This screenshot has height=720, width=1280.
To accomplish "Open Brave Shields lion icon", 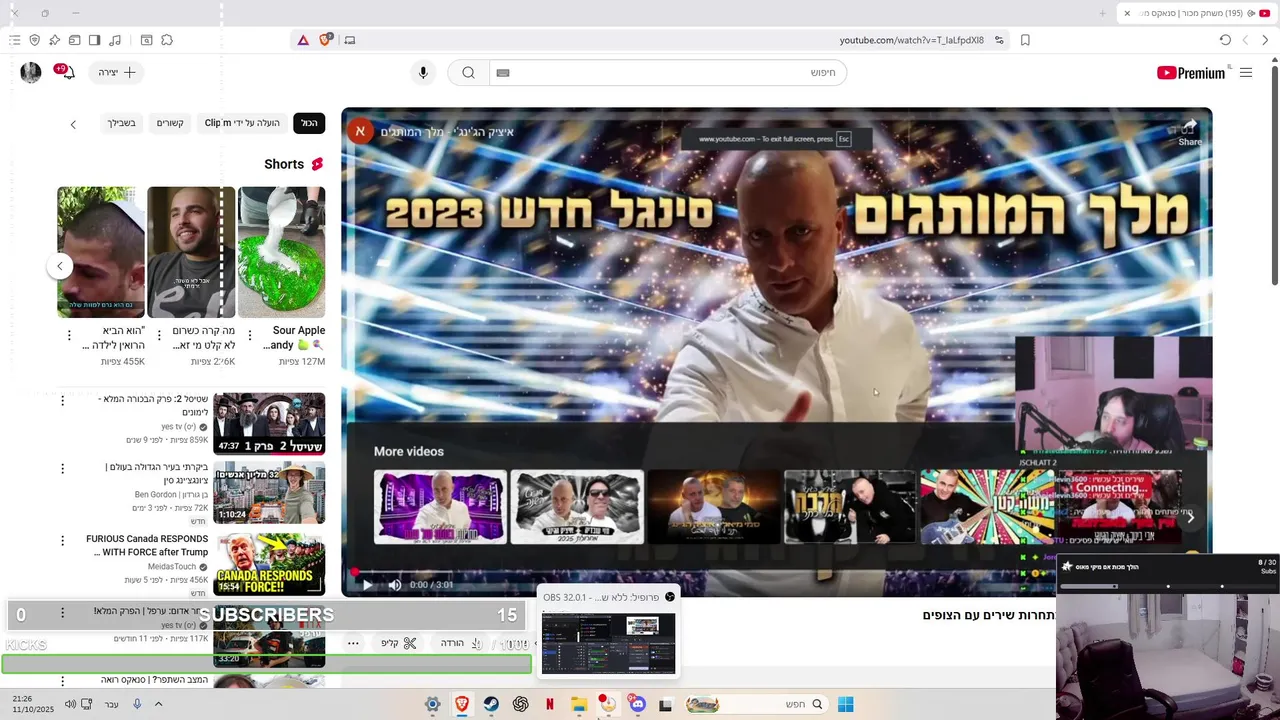I will click(326, 40).
